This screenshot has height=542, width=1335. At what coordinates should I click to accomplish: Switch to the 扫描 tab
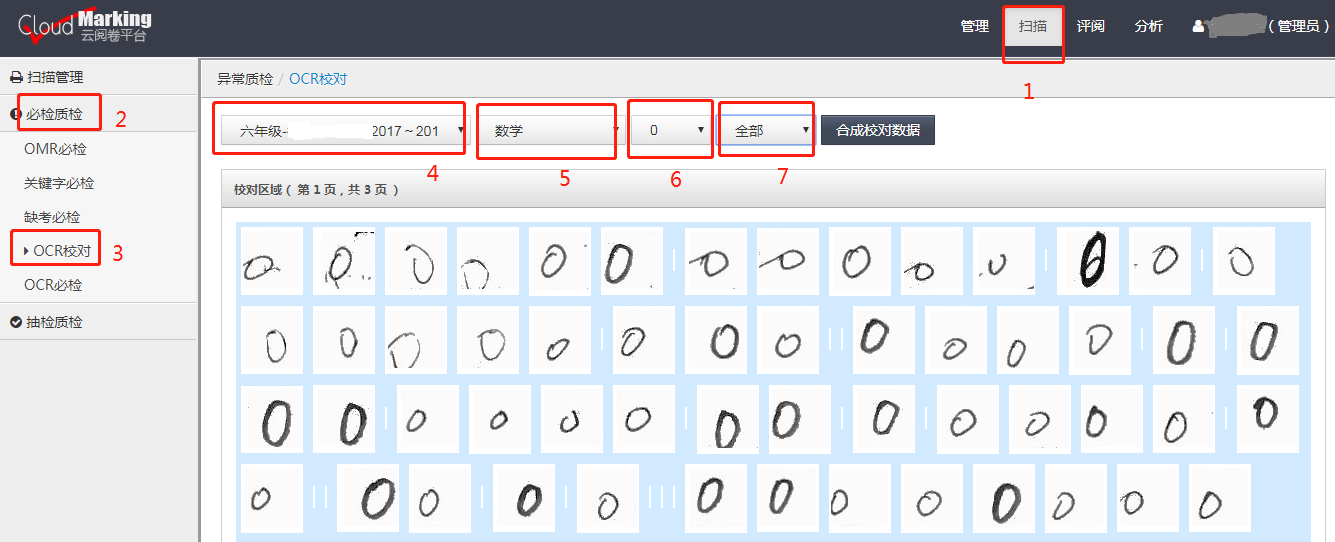tap(1033, 27)
